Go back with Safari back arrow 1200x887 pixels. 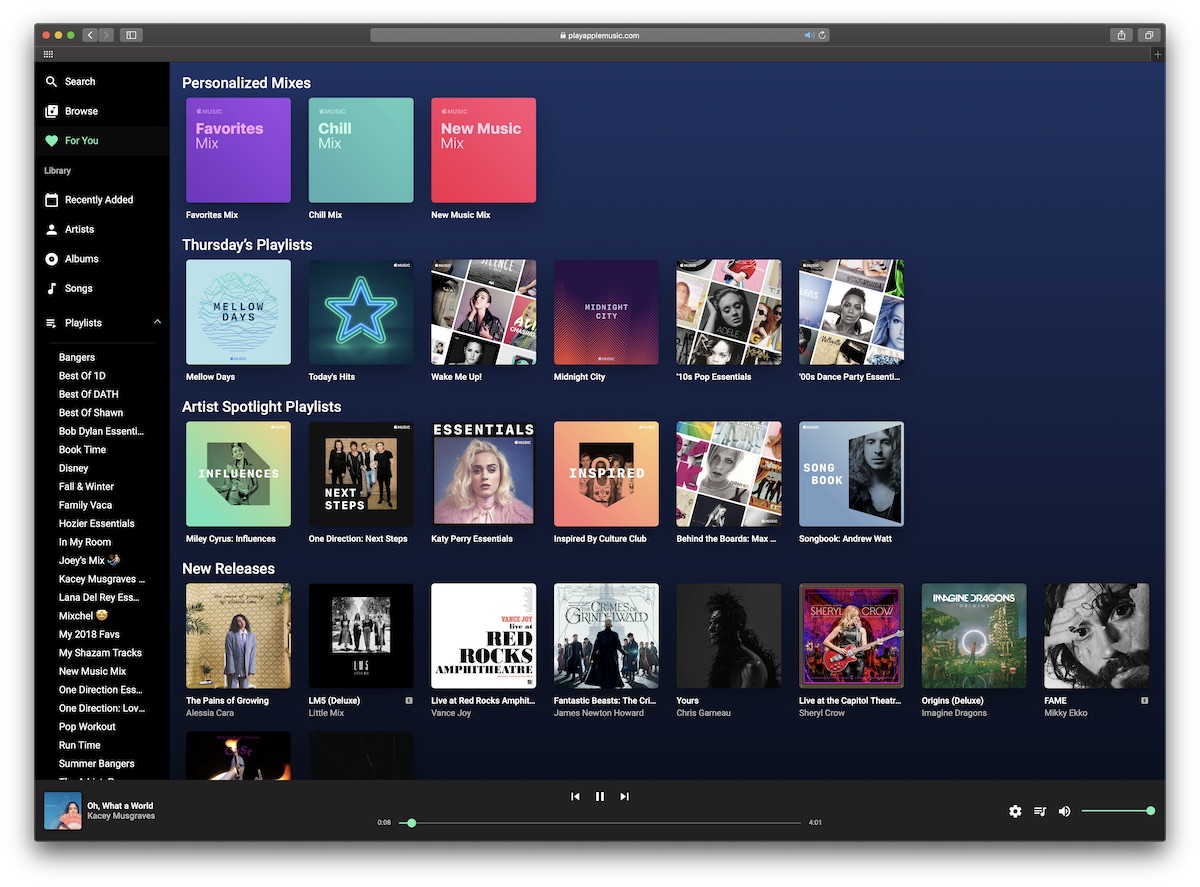point(90,35)
